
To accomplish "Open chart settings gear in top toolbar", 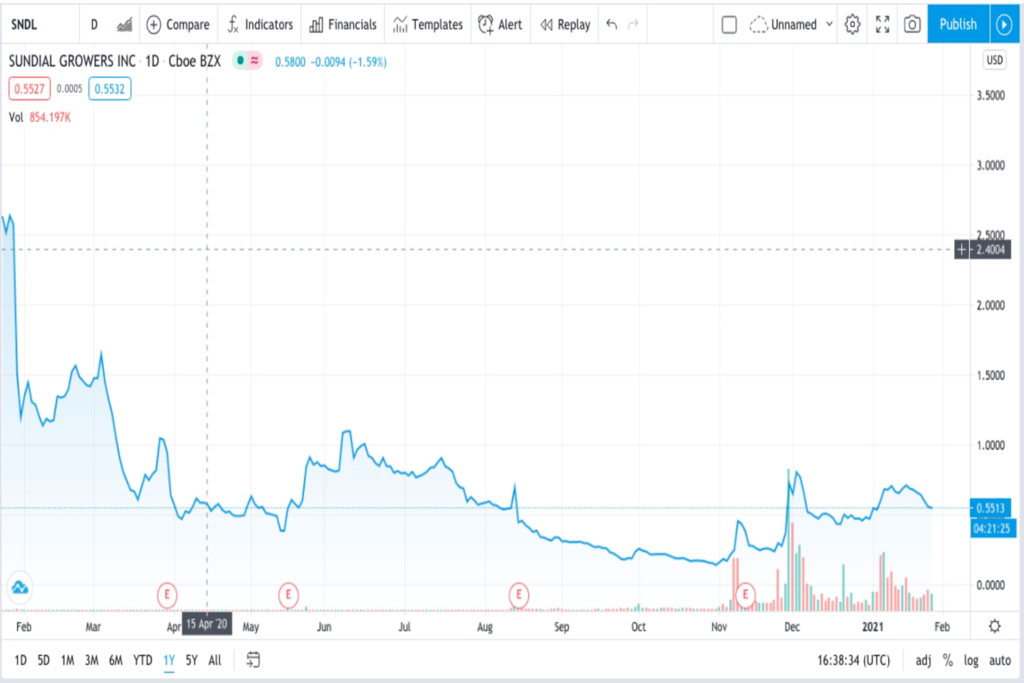I will [852, 25].
